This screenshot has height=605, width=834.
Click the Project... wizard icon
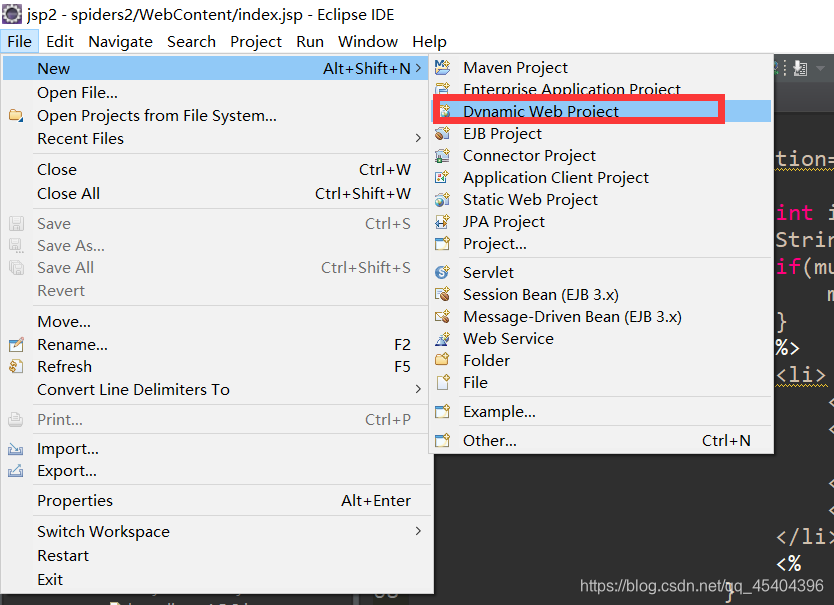pos(443,244)
